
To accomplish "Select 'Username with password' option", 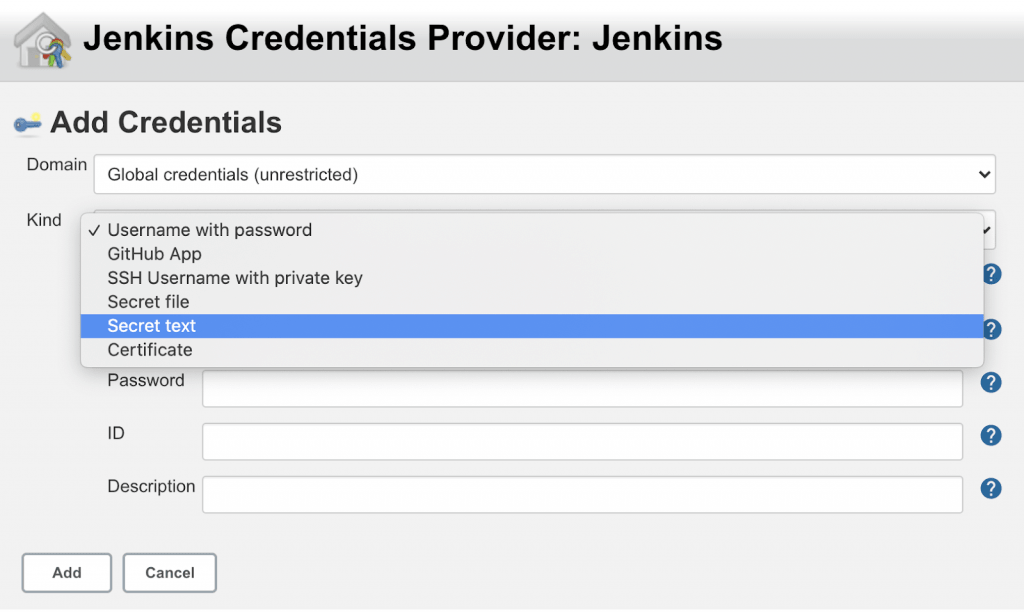I will (210, 230).
